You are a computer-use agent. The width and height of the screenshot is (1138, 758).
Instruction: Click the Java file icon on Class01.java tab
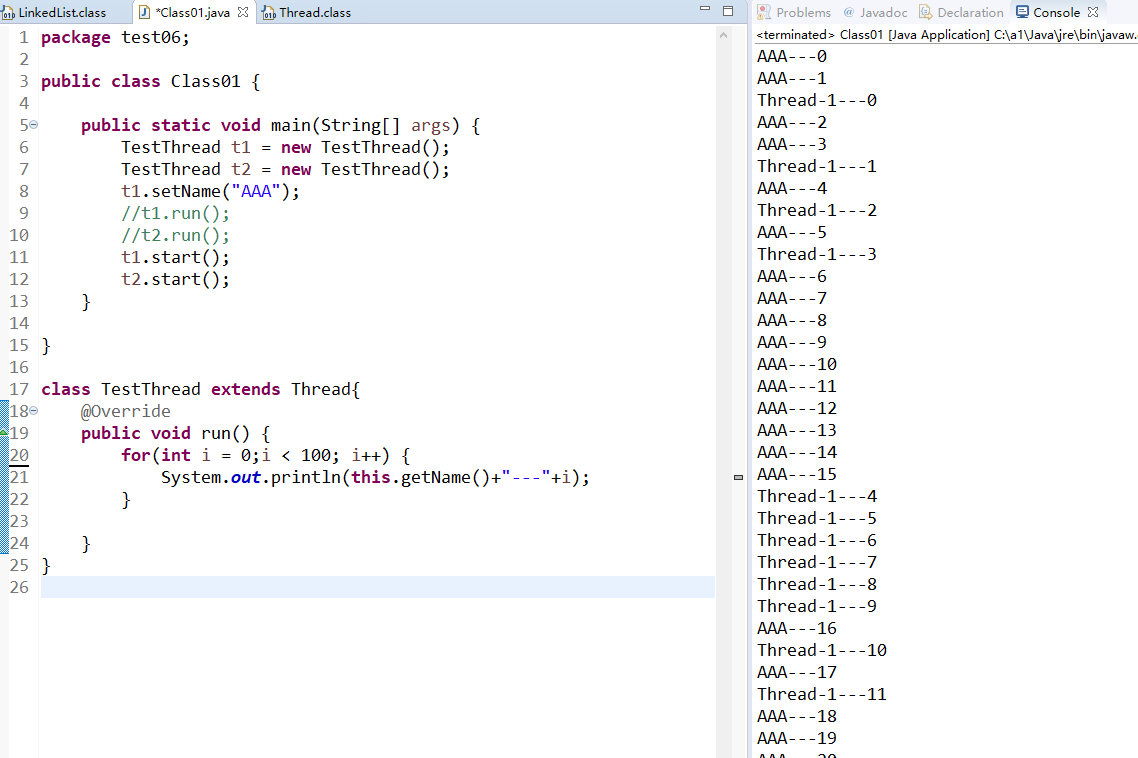click(x=144, y=12)
